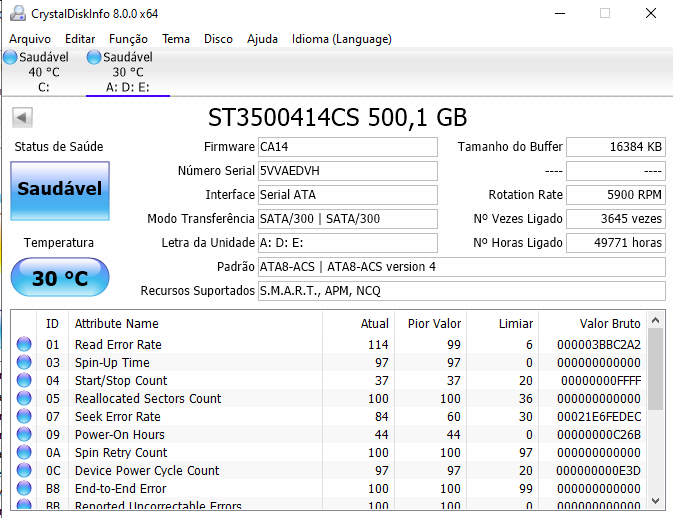This screenshot has height=518, width=673.
Task: Click the 30 °C temperature button
Action: click(60, 277)
